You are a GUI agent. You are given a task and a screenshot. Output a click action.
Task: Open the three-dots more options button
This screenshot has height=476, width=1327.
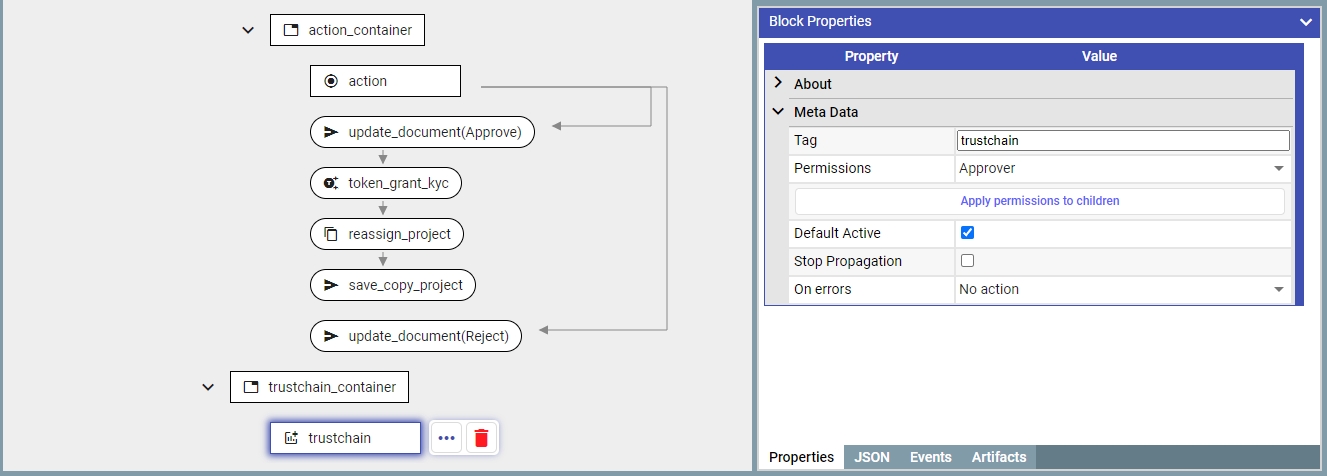[x=446, y=438]
